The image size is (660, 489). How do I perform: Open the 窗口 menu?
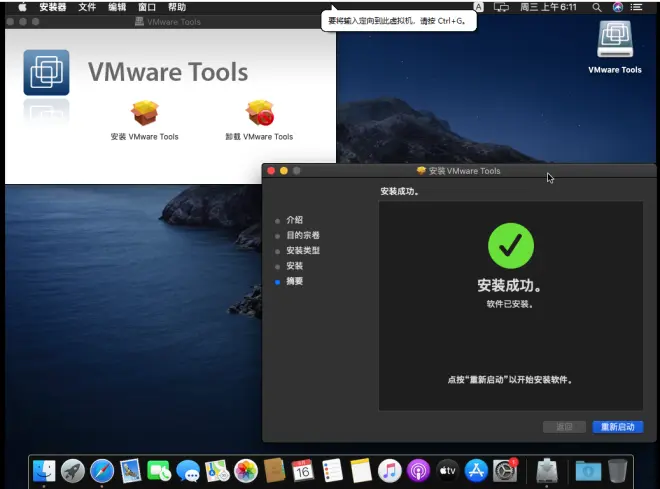(147, 7)
